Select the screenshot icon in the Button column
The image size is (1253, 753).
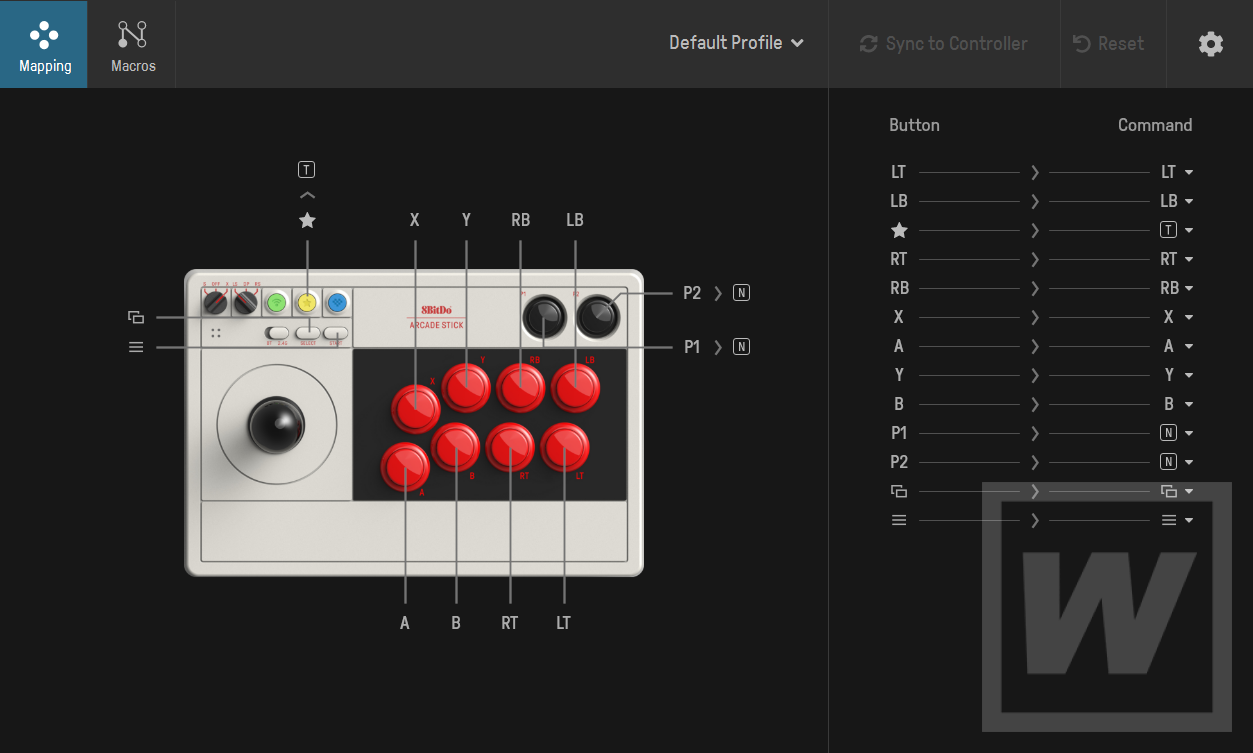click(899, 491)
